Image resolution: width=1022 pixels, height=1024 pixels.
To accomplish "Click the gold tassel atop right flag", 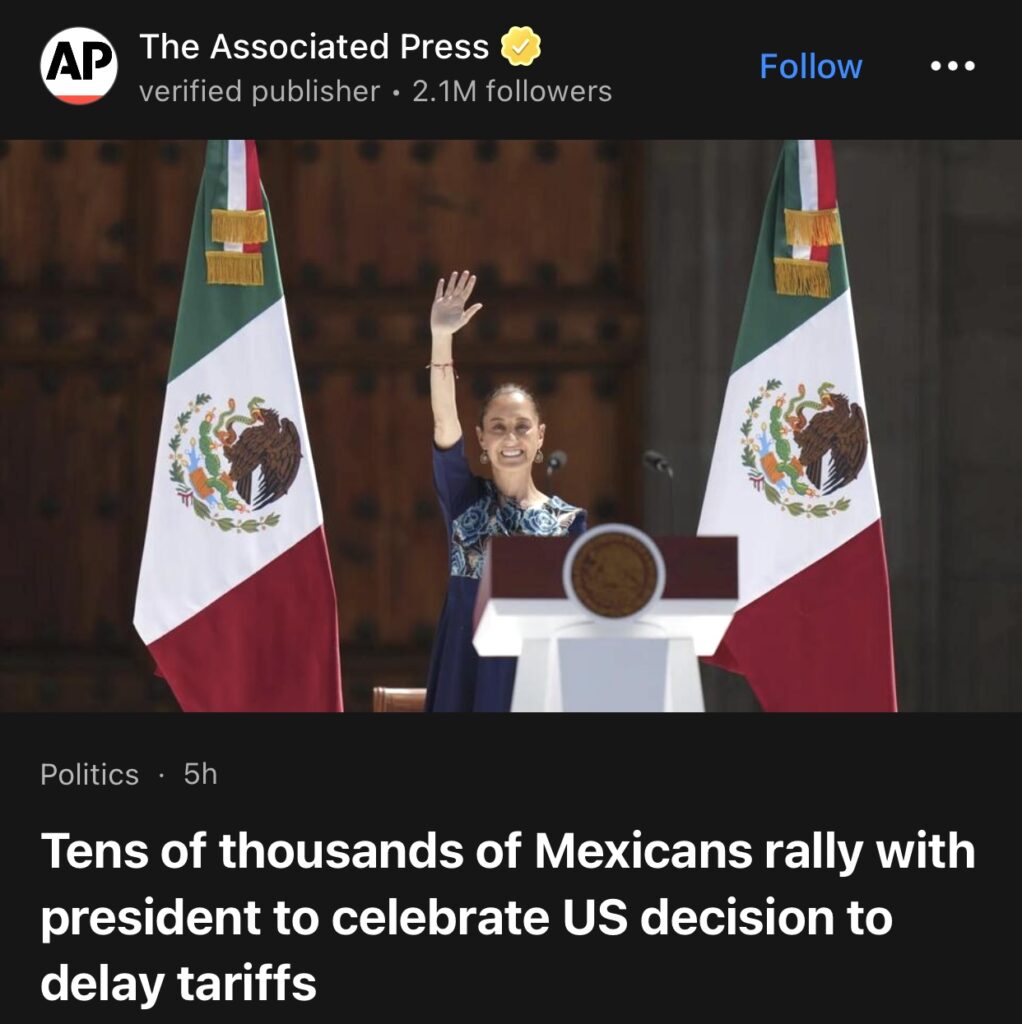I will pyautogui.click(x=808, y=251).
